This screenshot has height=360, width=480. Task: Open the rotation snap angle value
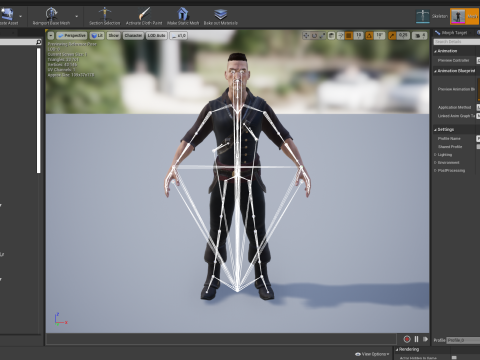coord(379,35)
